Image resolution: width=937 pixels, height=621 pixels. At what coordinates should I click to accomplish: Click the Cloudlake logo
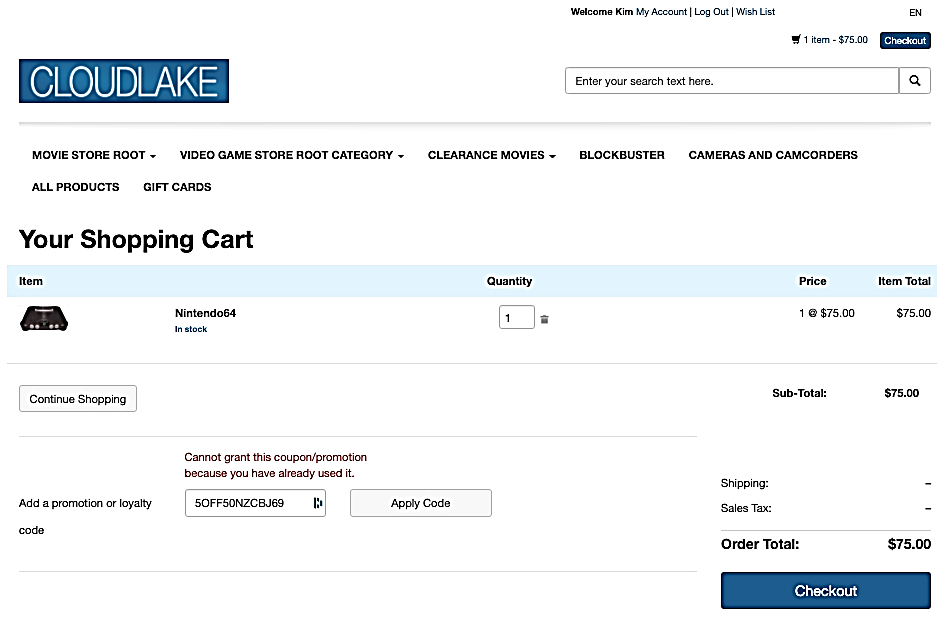(x=124, y=81)
